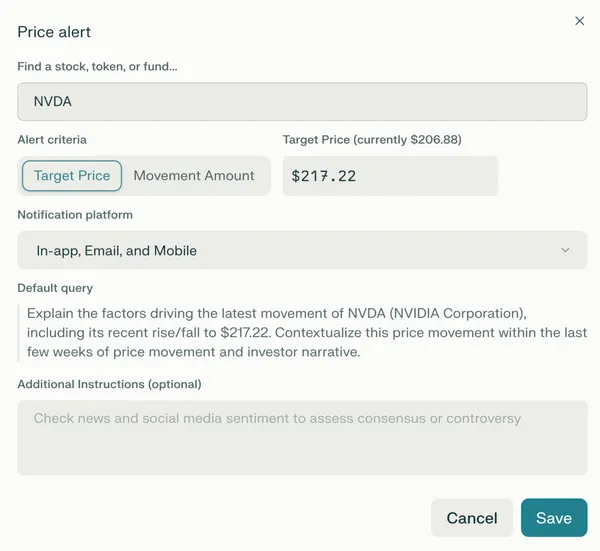Click the Alert criteria label
600x551 pixels.
(52, 140)
